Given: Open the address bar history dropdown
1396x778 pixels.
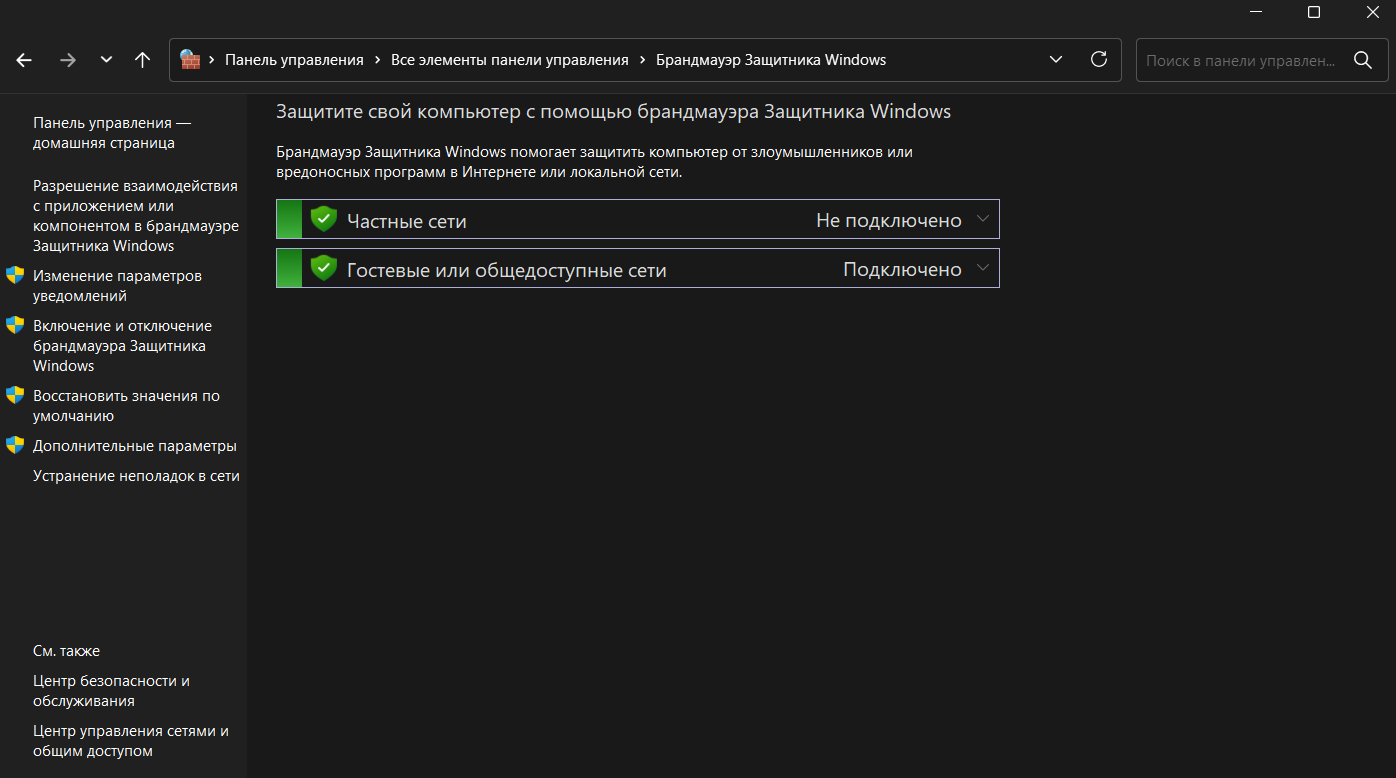Looking at the screenshot, I should tap(1056, 60).
